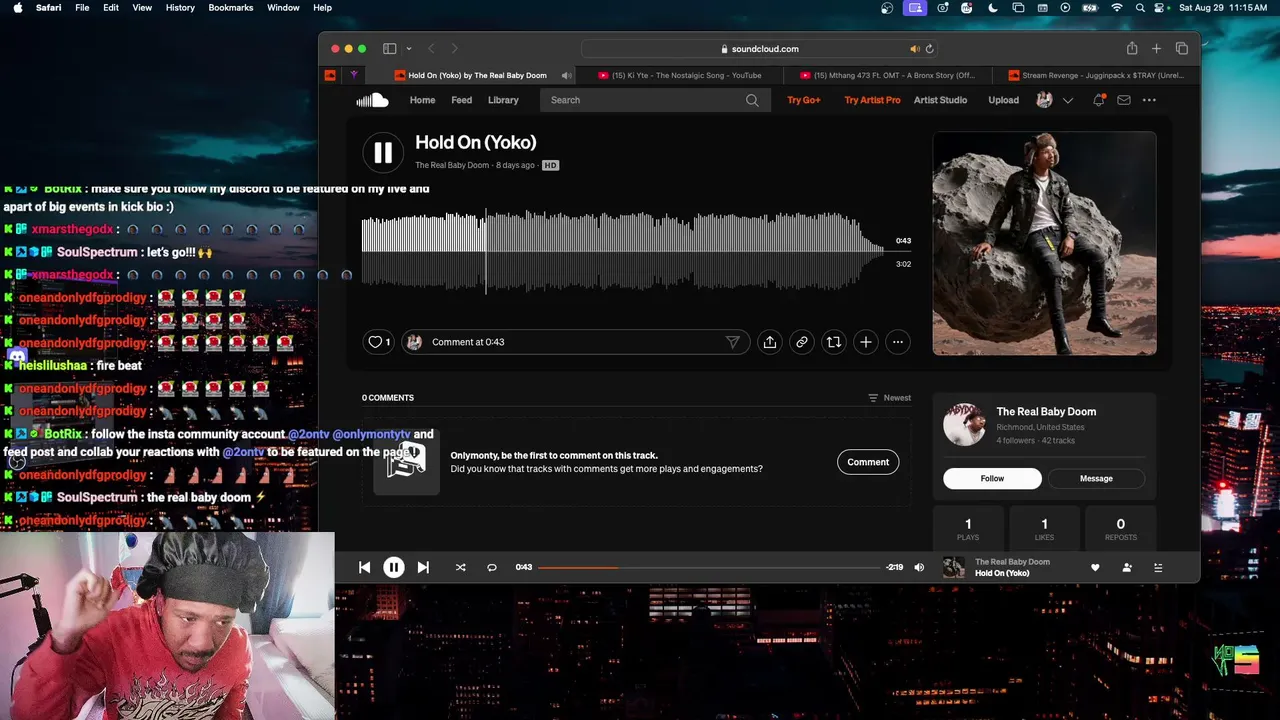Mute audio with the player volume icon
The width and height of the screenshot is (1280, 720).
(919, 567)
